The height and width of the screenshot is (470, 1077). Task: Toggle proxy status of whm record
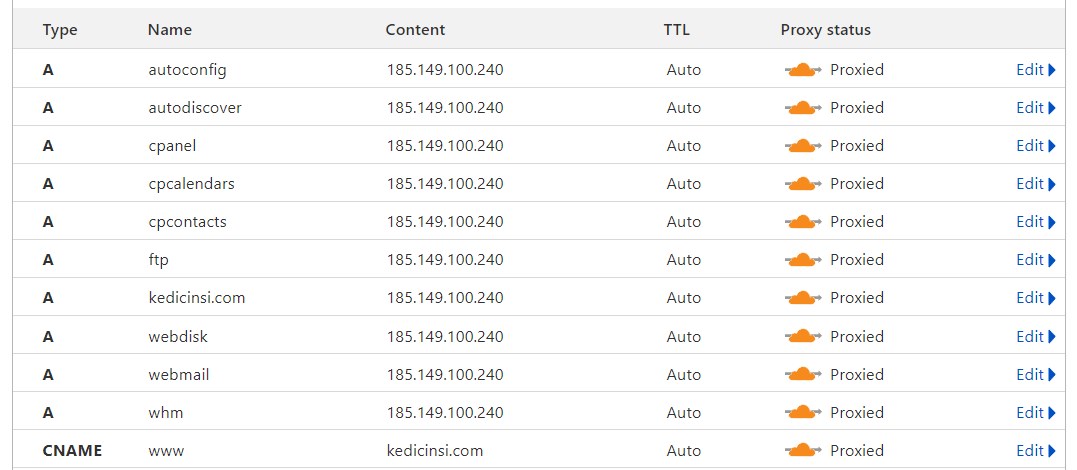tap(803, 413)
